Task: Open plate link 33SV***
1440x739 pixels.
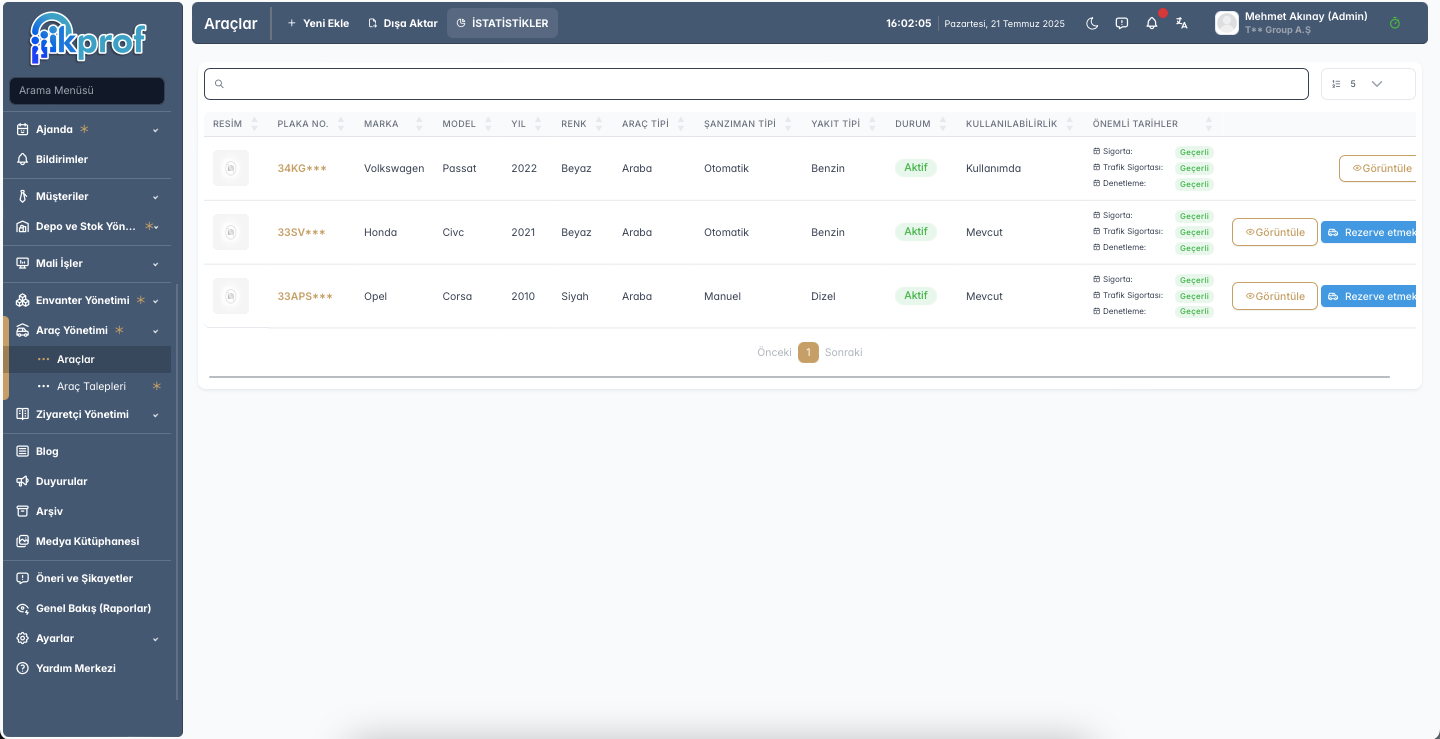Action: coord(301,232)
